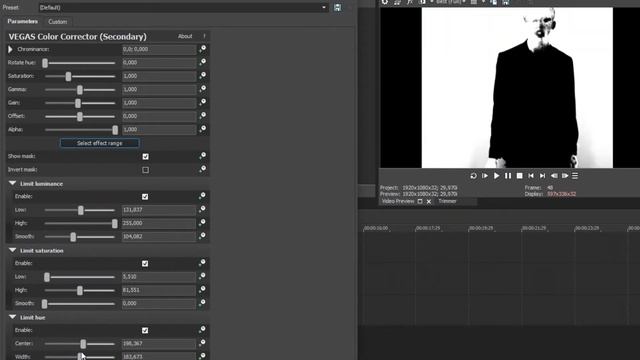Adjust the luminance Low slider
Viewport: 640px width, 360px height.
pos(80,210)
